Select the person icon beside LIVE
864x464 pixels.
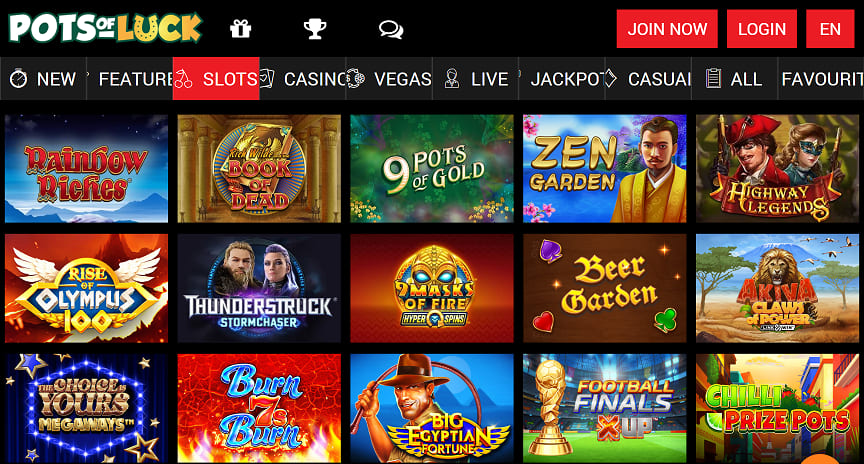pyautogui.click(x=452, y=79)
